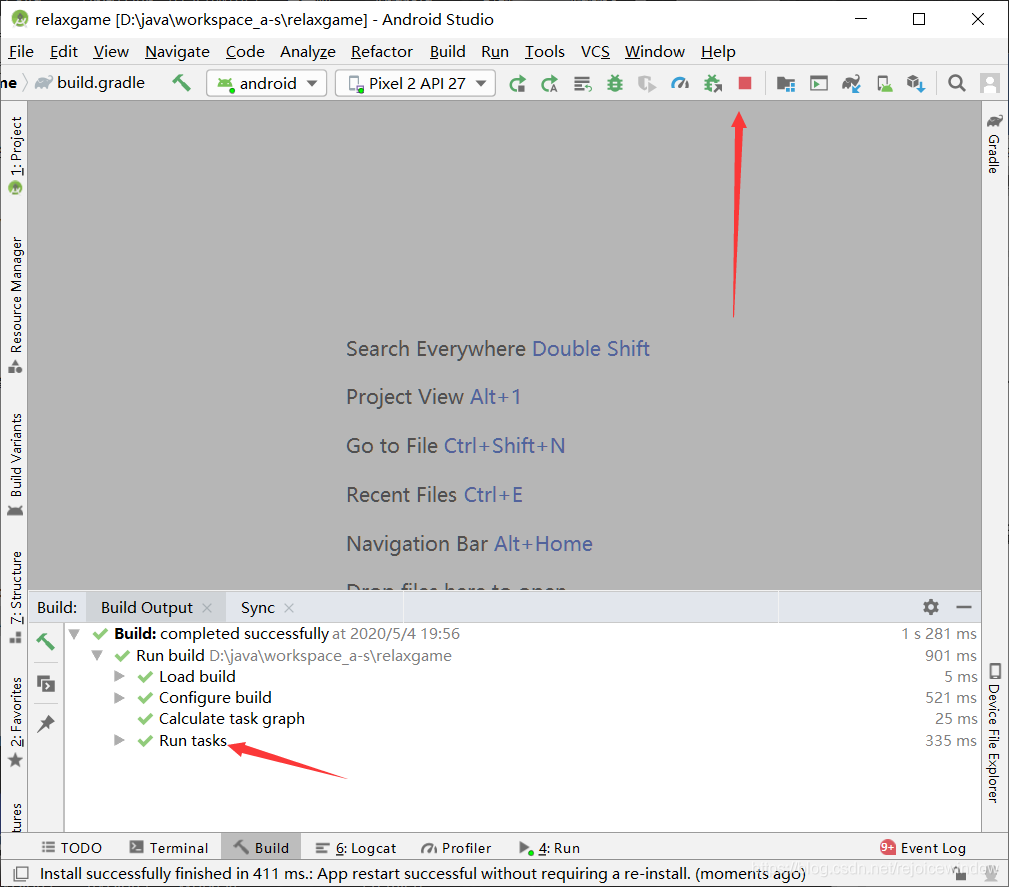The width and height of the screenshot is (1009, 887).
Task: Open the View menu
Action: [111, 51]
